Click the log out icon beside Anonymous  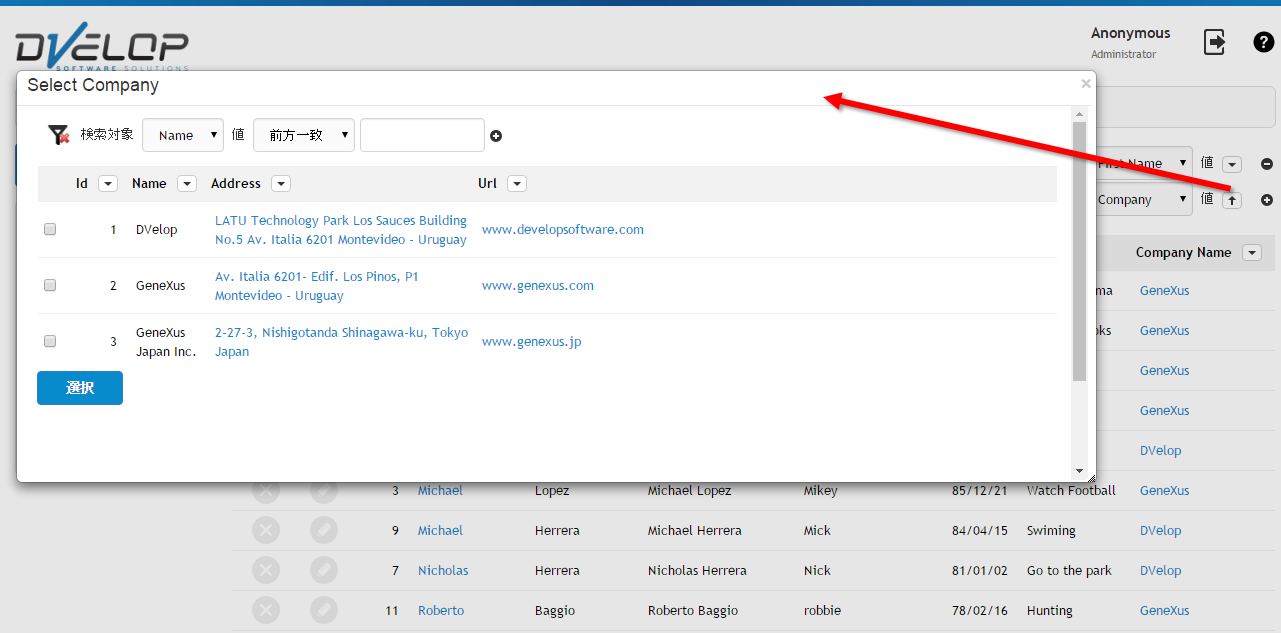(1214, 42)
